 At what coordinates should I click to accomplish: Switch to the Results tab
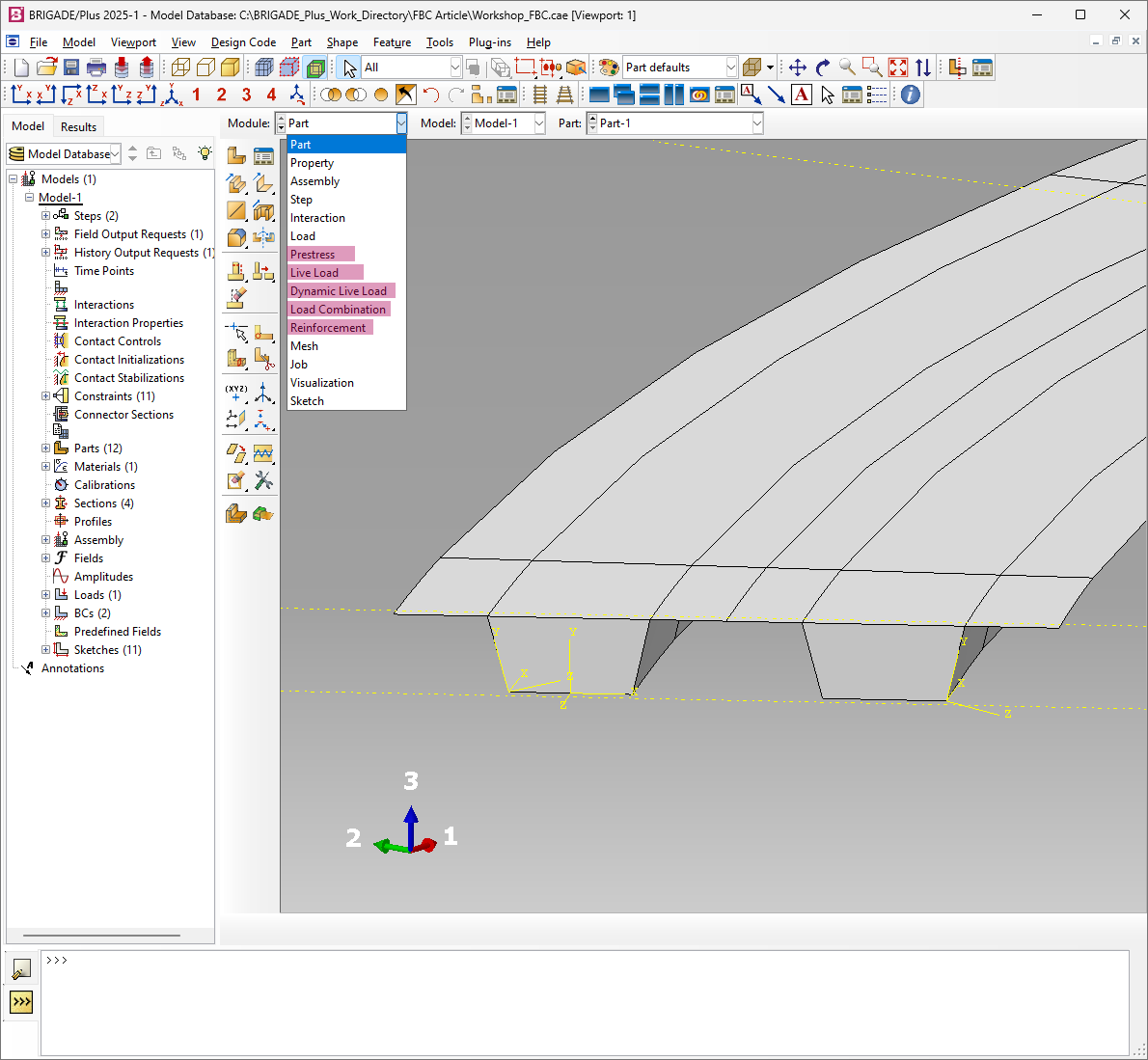78,126
